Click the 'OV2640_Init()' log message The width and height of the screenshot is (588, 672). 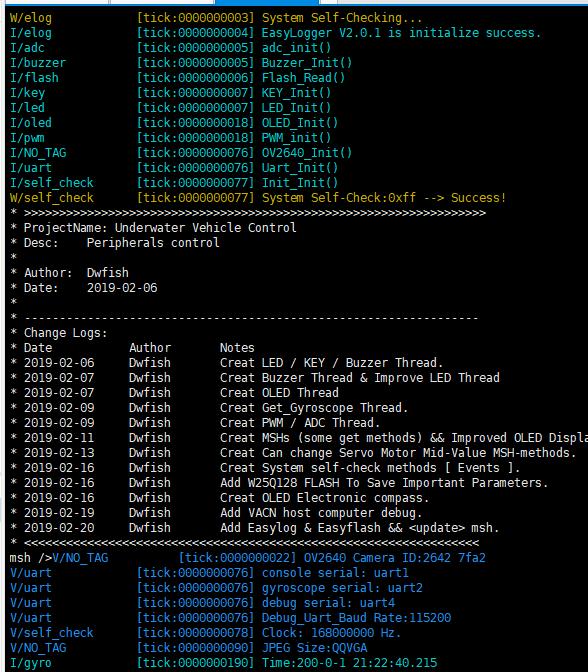click(x=307, y=153)
